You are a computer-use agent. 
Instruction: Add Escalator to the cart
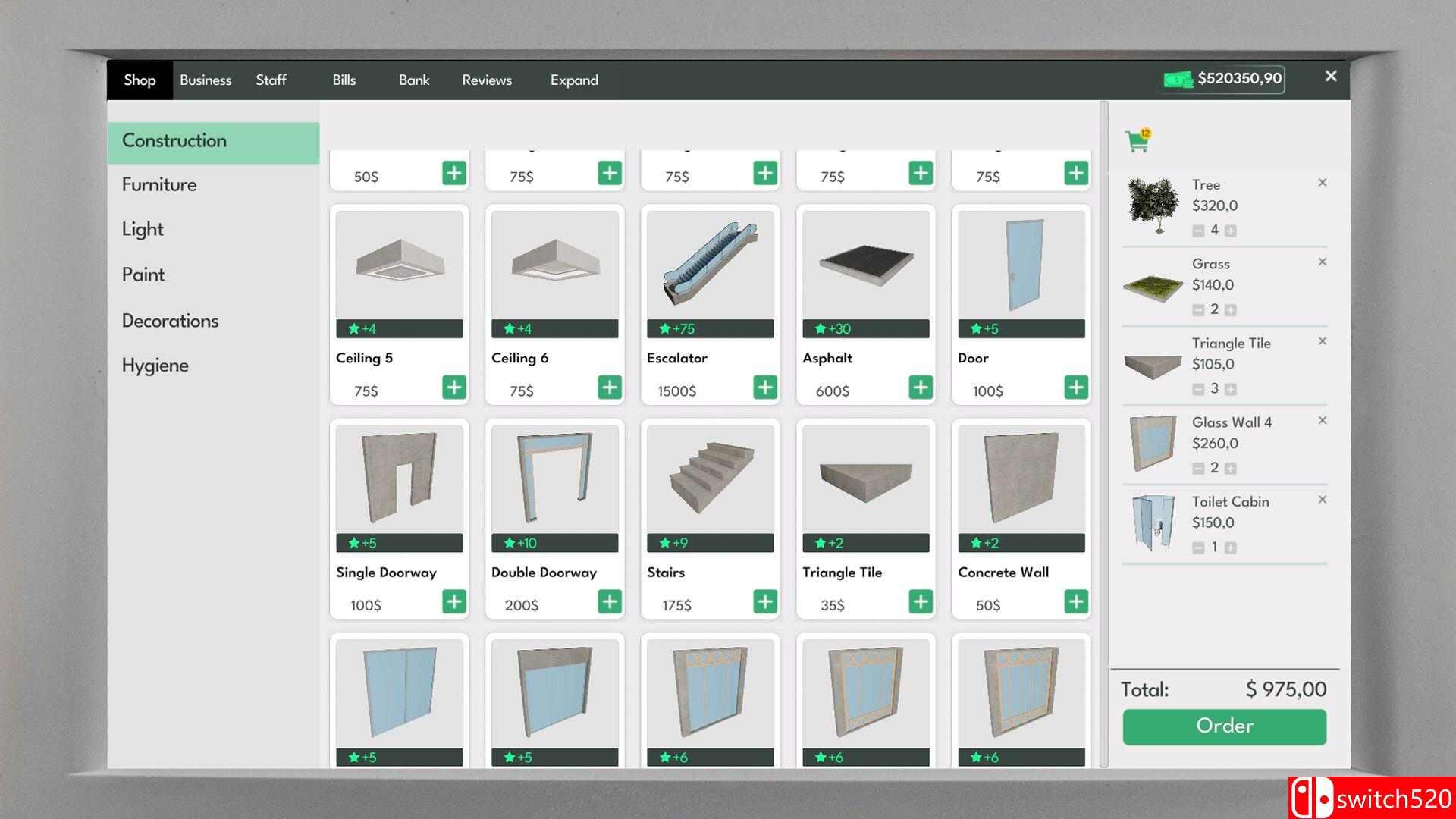[x=764, y=388]
